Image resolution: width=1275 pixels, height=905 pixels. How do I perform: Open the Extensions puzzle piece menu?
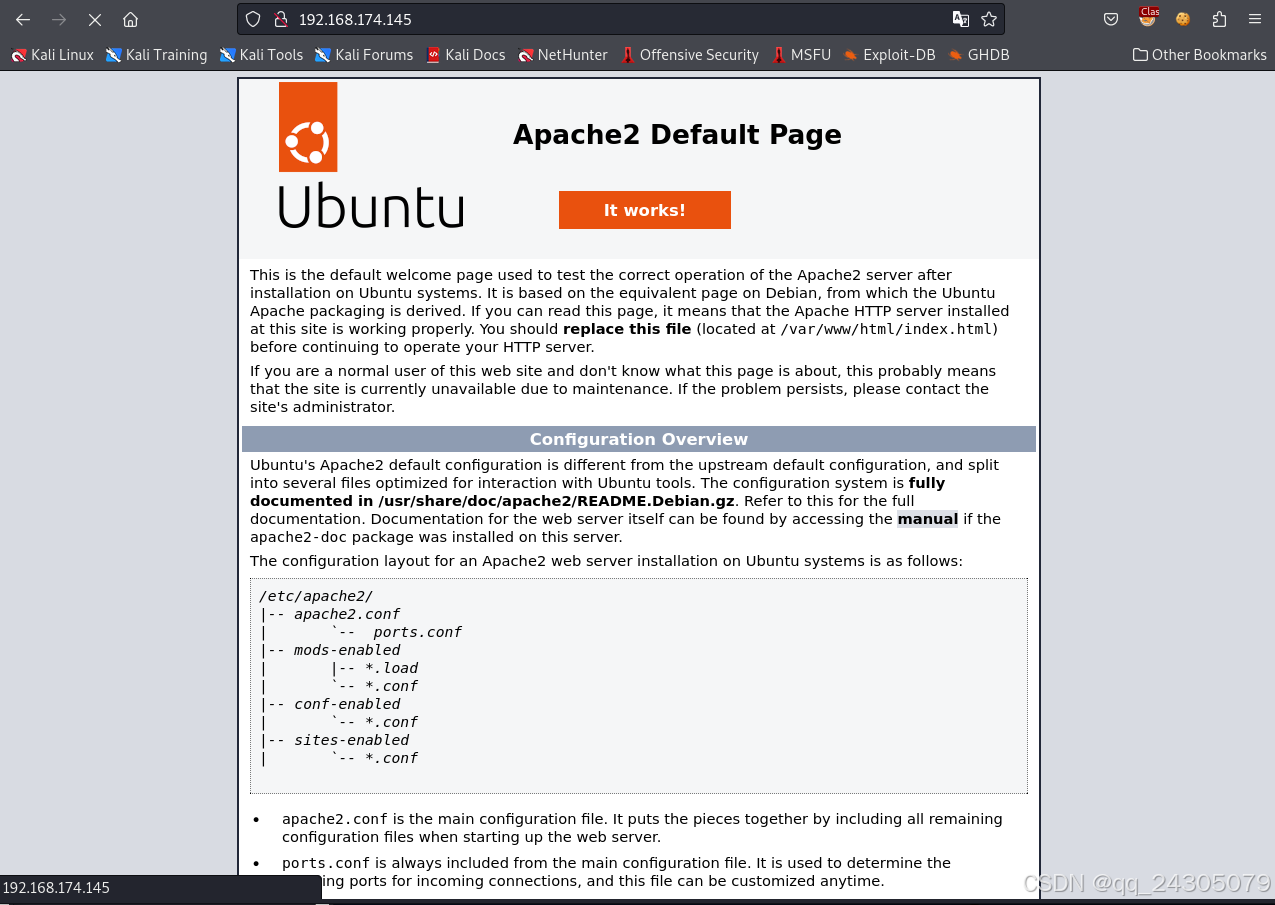point(1219,19)
